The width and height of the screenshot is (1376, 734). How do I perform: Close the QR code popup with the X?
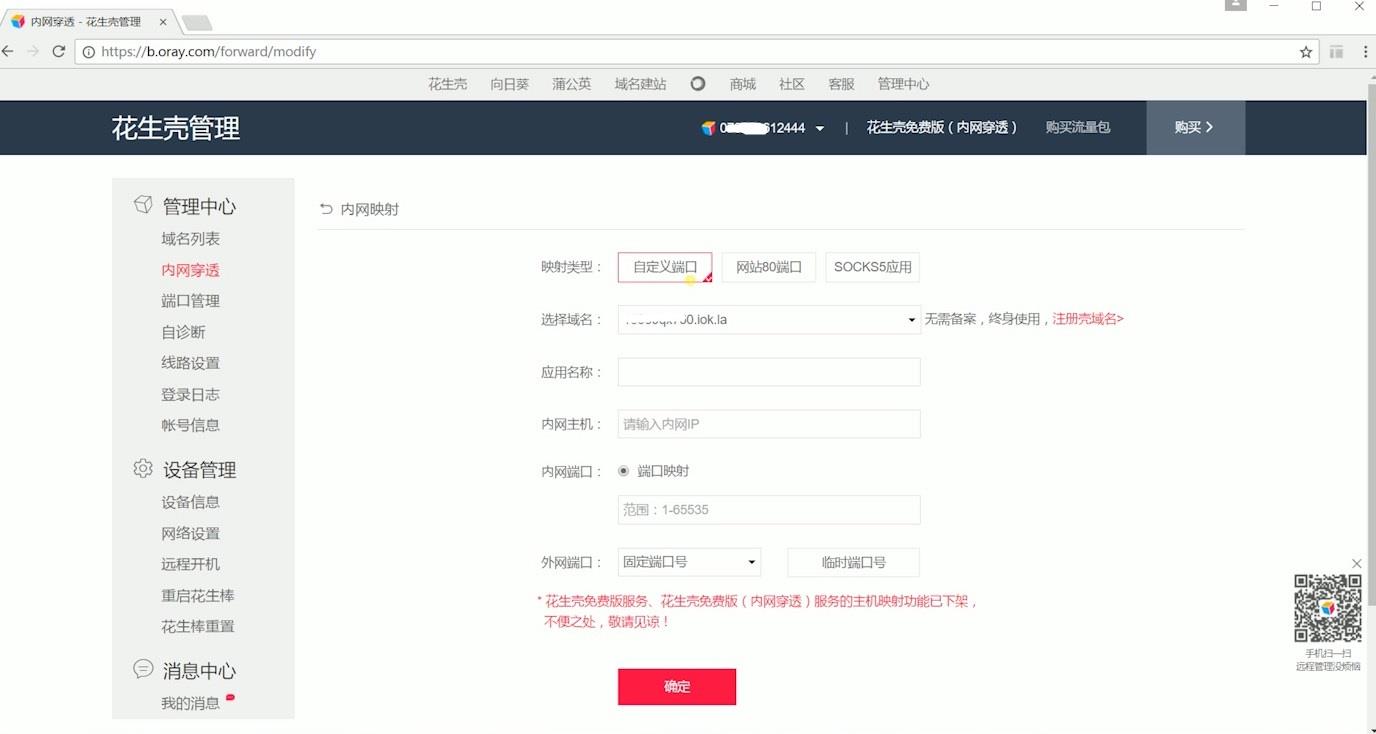click(x=1356, y=564)
